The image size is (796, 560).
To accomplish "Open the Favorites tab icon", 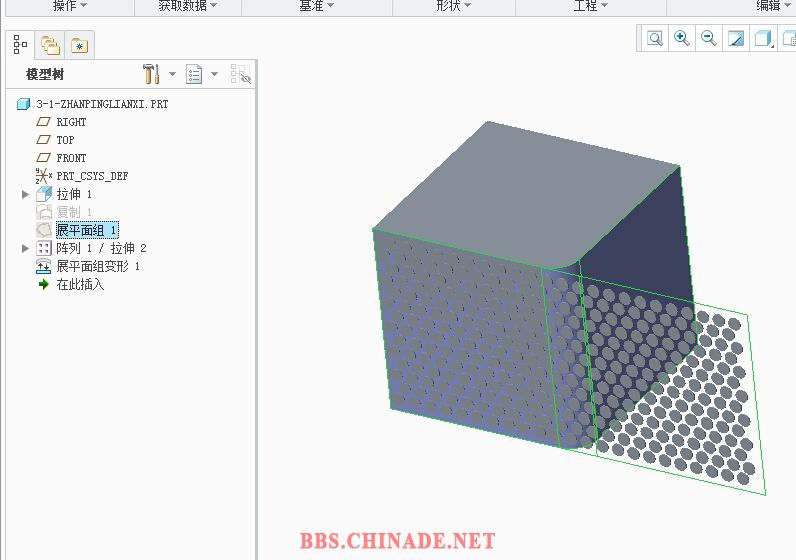I will pos(80,45).
